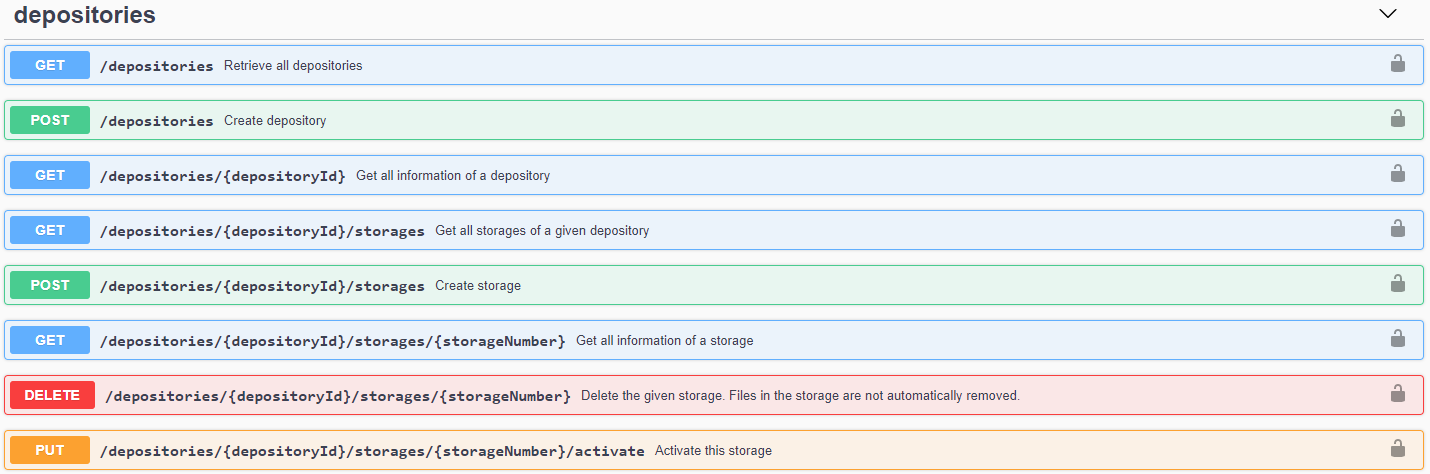Click lock icon for Get all information of a storage
Viewport: 1430px width, 474px height.
coord(1397,339)
